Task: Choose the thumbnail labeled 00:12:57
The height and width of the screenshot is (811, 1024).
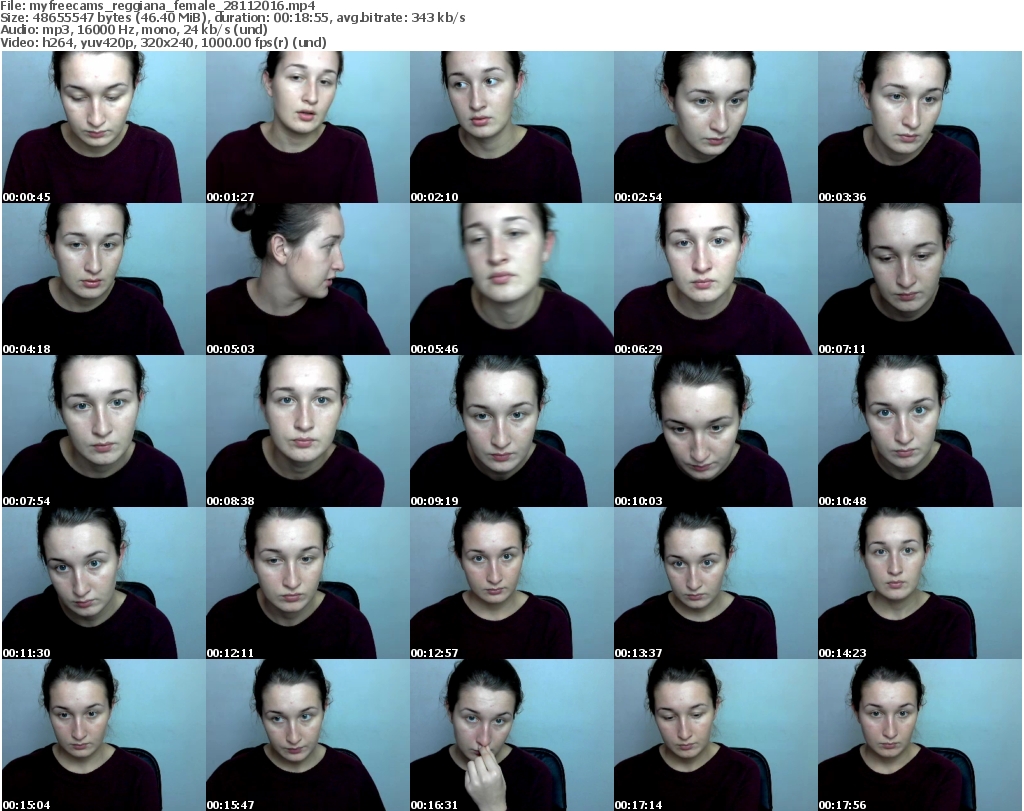Action: point(511,583)
